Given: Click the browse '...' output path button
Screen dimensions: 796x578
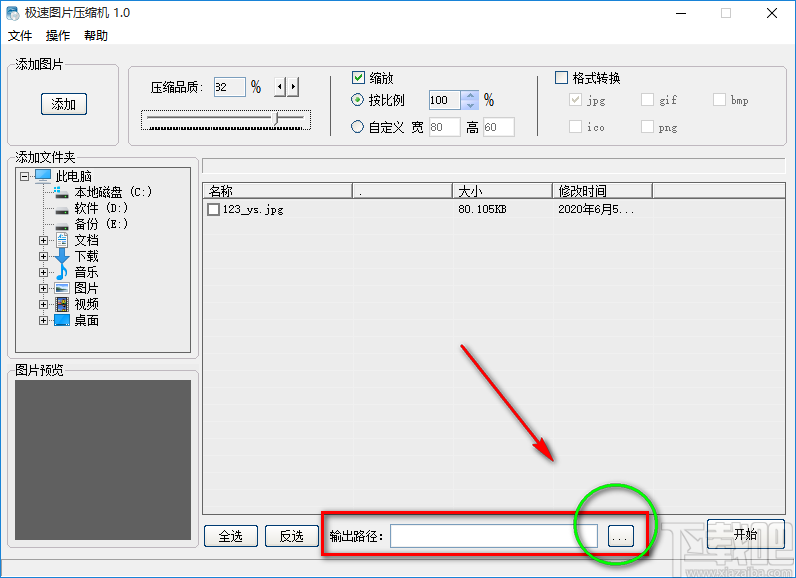Looking at the screenshot, I should coord(621,536).
